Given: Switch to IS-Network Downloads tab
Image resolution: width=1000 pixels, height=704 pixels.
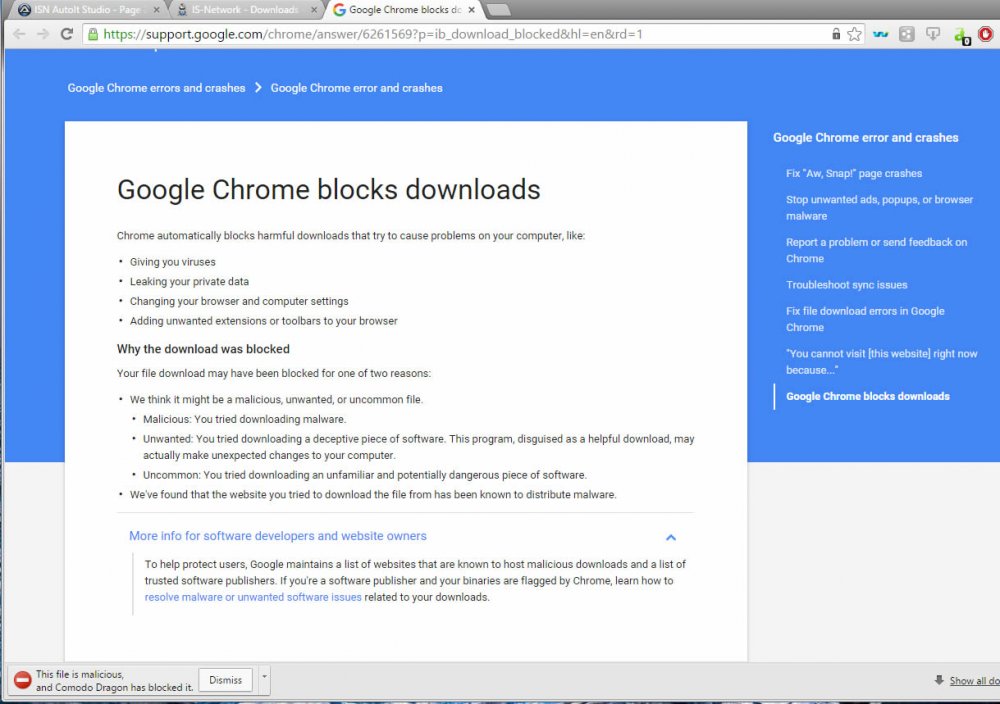Looking at the screenshot, I should pyautogui.click(x=245, y=10).
